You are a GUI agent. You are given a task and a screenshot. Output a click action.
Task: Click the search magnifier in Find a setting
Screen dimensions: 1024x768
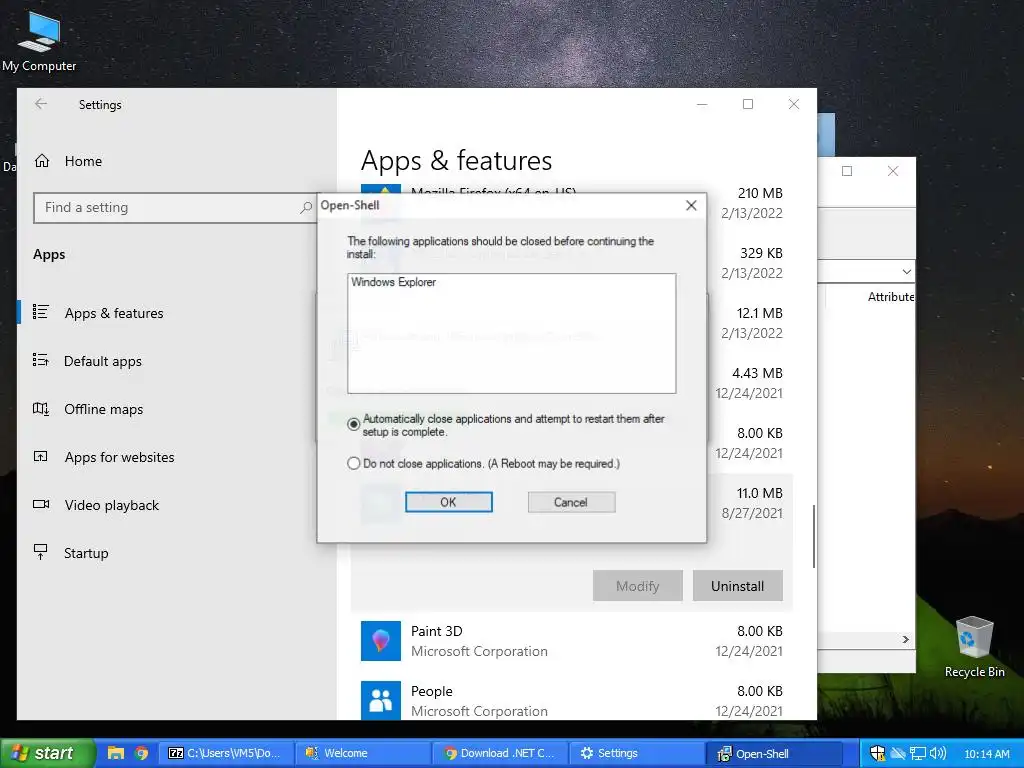point(305,208)
